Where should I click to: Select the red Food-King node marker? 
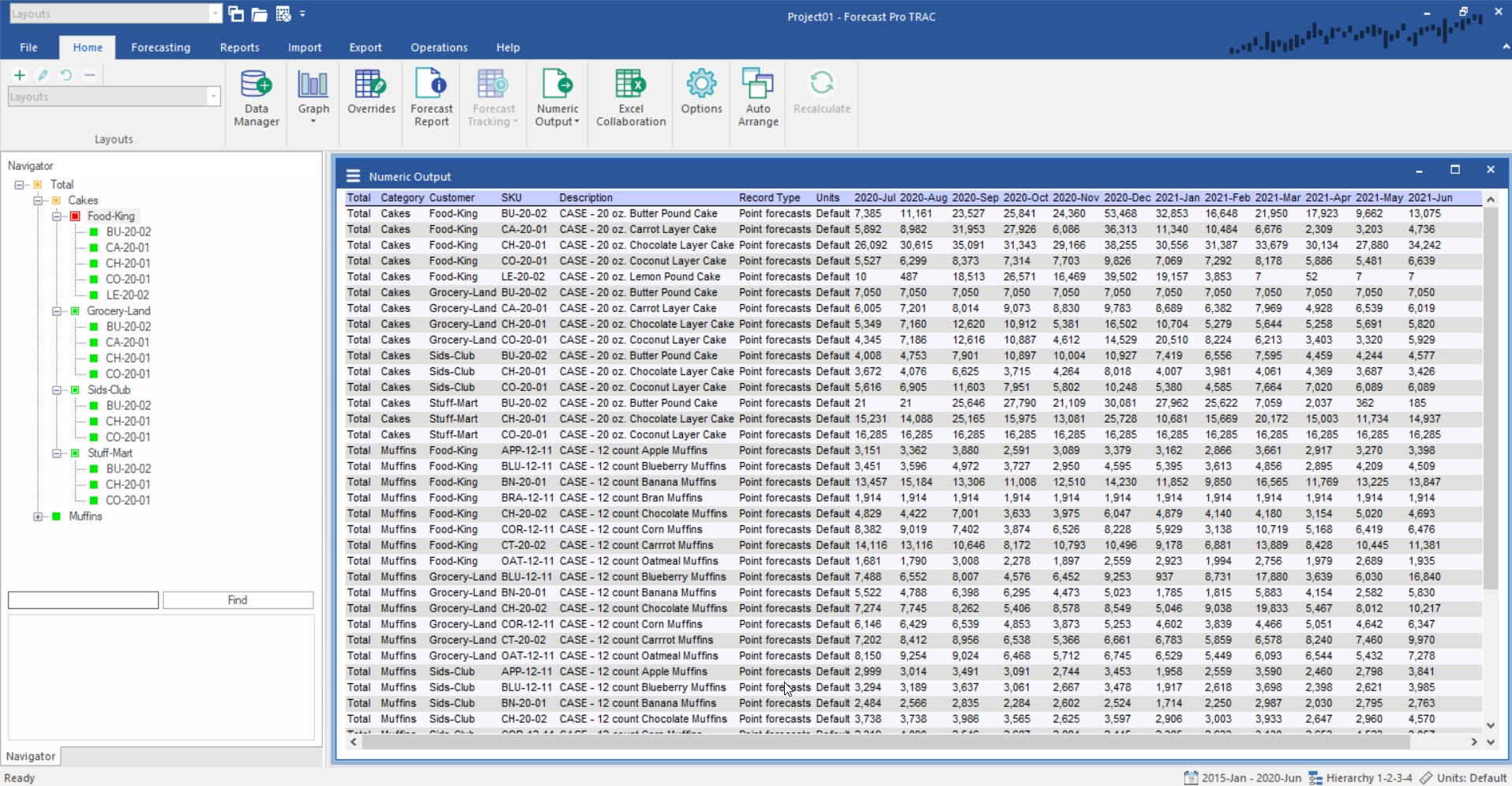[x=75, y=216]
